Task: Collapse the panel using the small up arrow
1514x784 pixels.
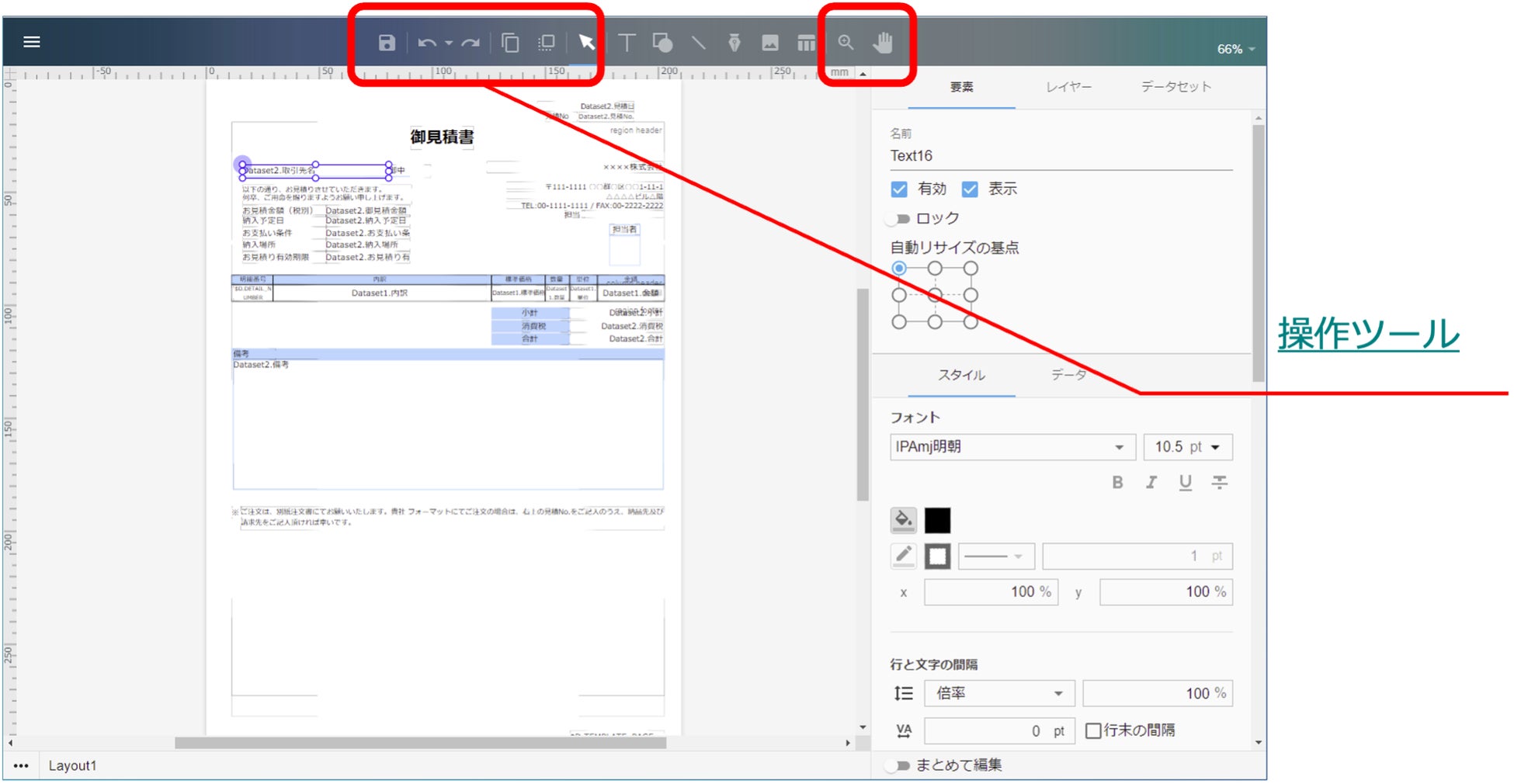Action: 863,73
